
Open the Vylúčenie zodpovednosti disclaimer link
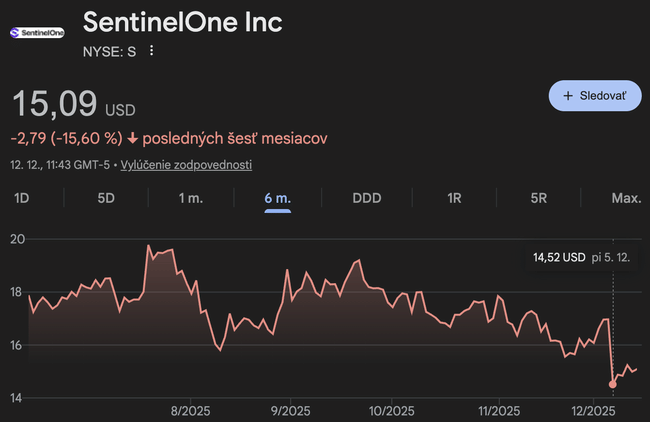pyautogui.click(x=186, y=164)
